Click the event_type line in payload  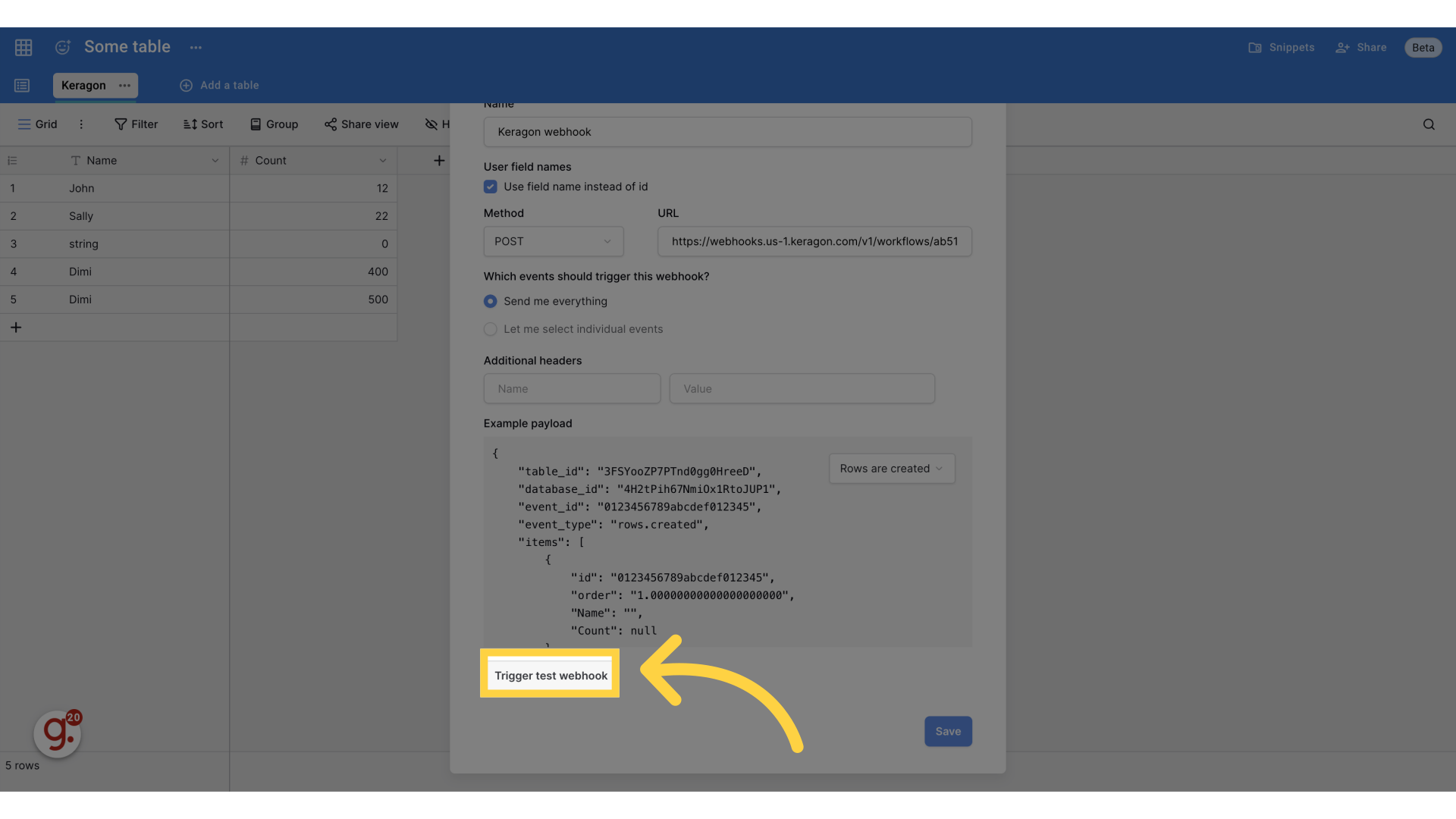(x=613, y=525)
